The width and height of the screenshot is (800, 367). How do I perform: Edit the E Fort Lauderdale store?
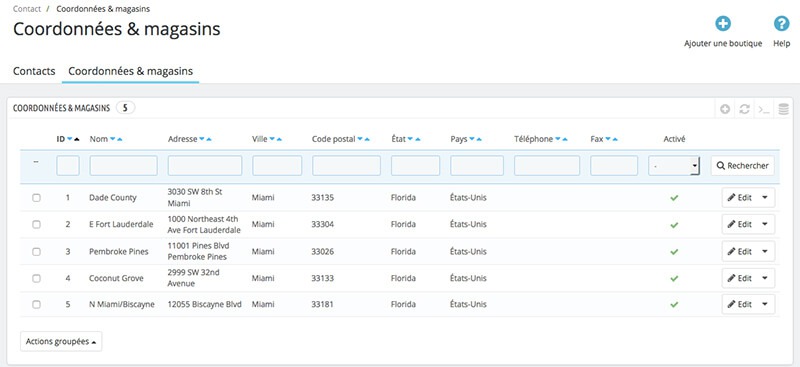pyautogui.click(x=740, y=224)
